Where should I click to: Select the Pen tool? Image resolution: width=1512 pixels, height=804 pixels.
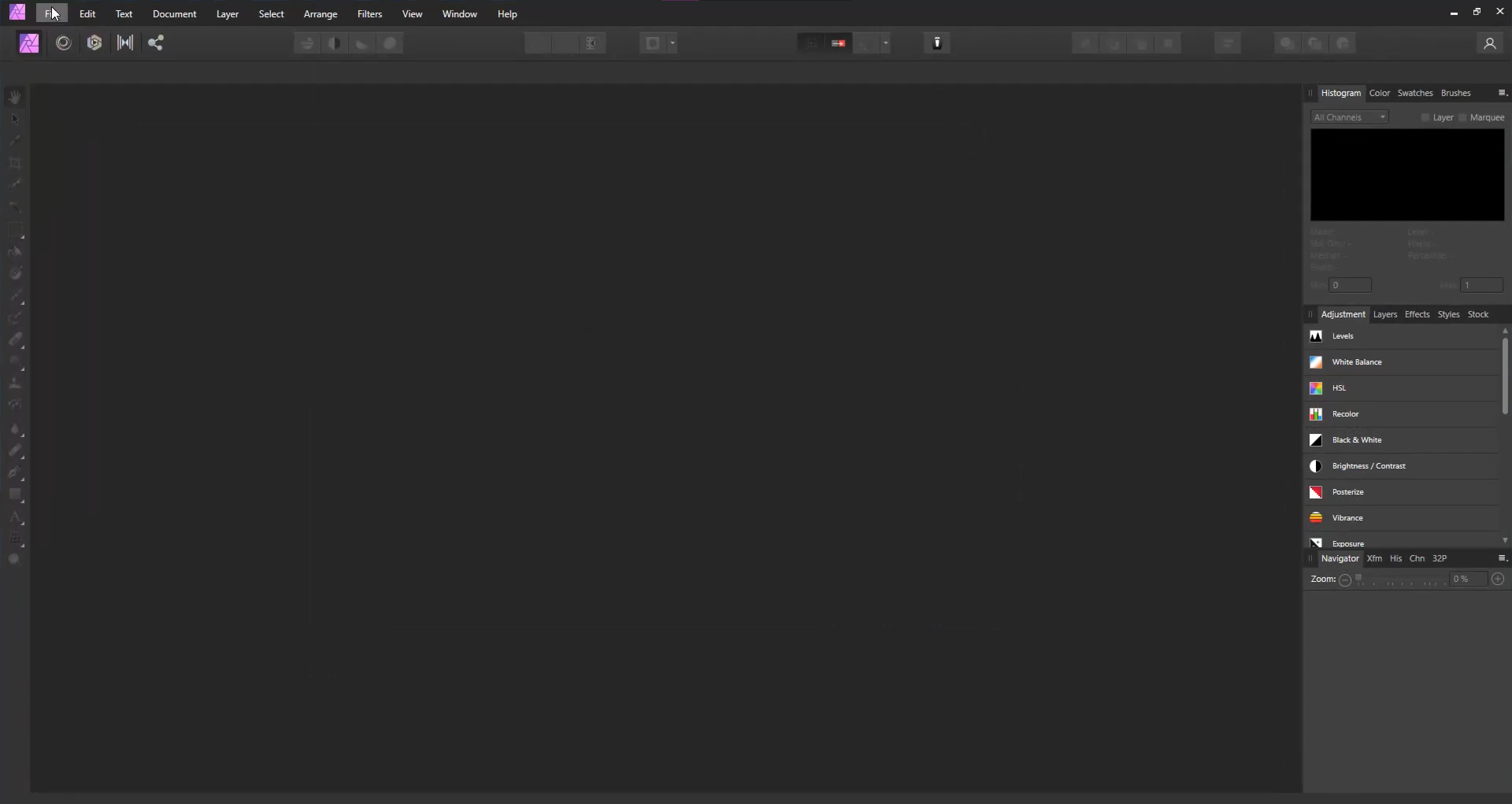coord(15,472)
